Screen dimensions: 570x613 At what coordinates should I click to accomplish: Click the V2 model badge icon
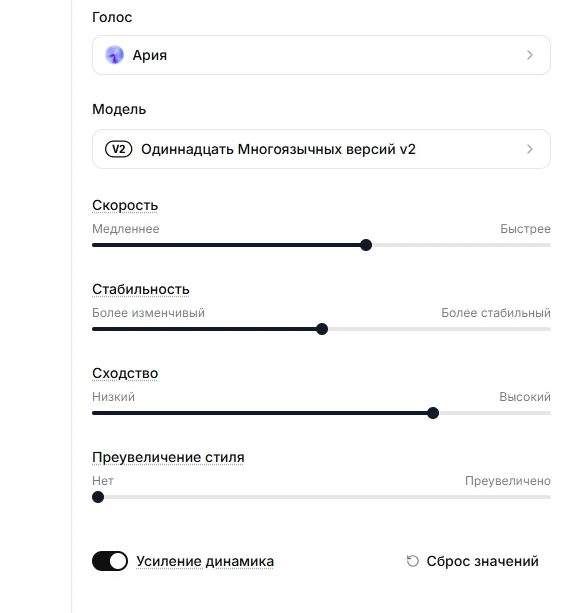pyautogui.click(x=118, y=149)
